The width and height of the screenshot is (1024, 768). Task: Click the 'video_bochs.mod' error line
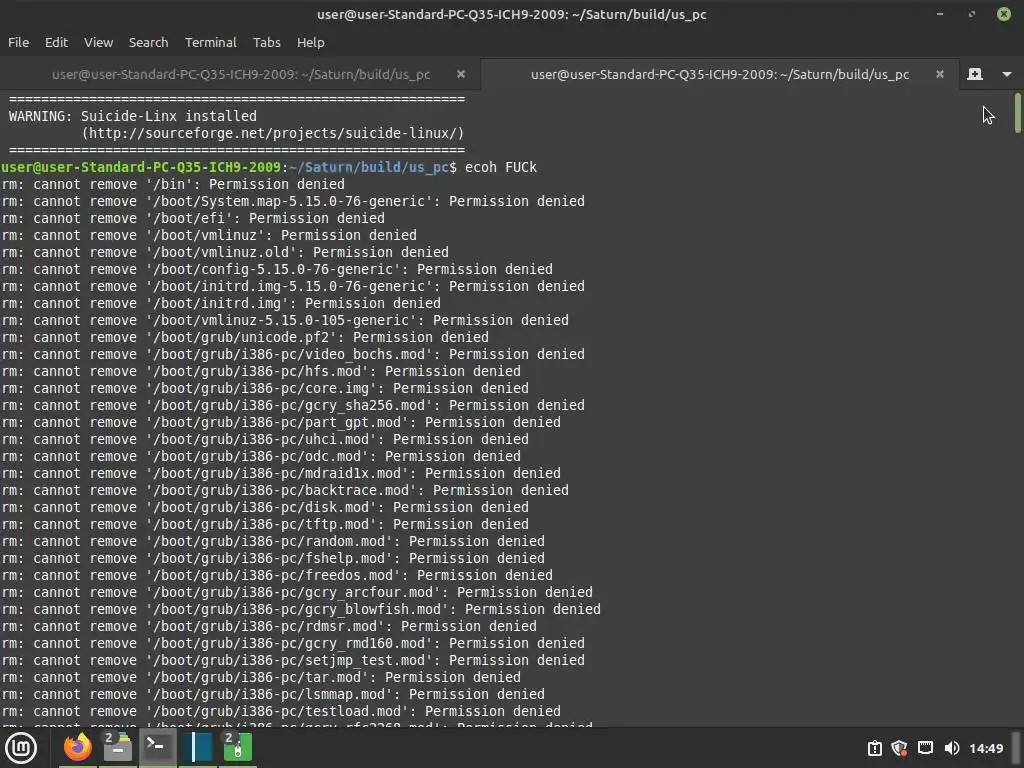293,354
